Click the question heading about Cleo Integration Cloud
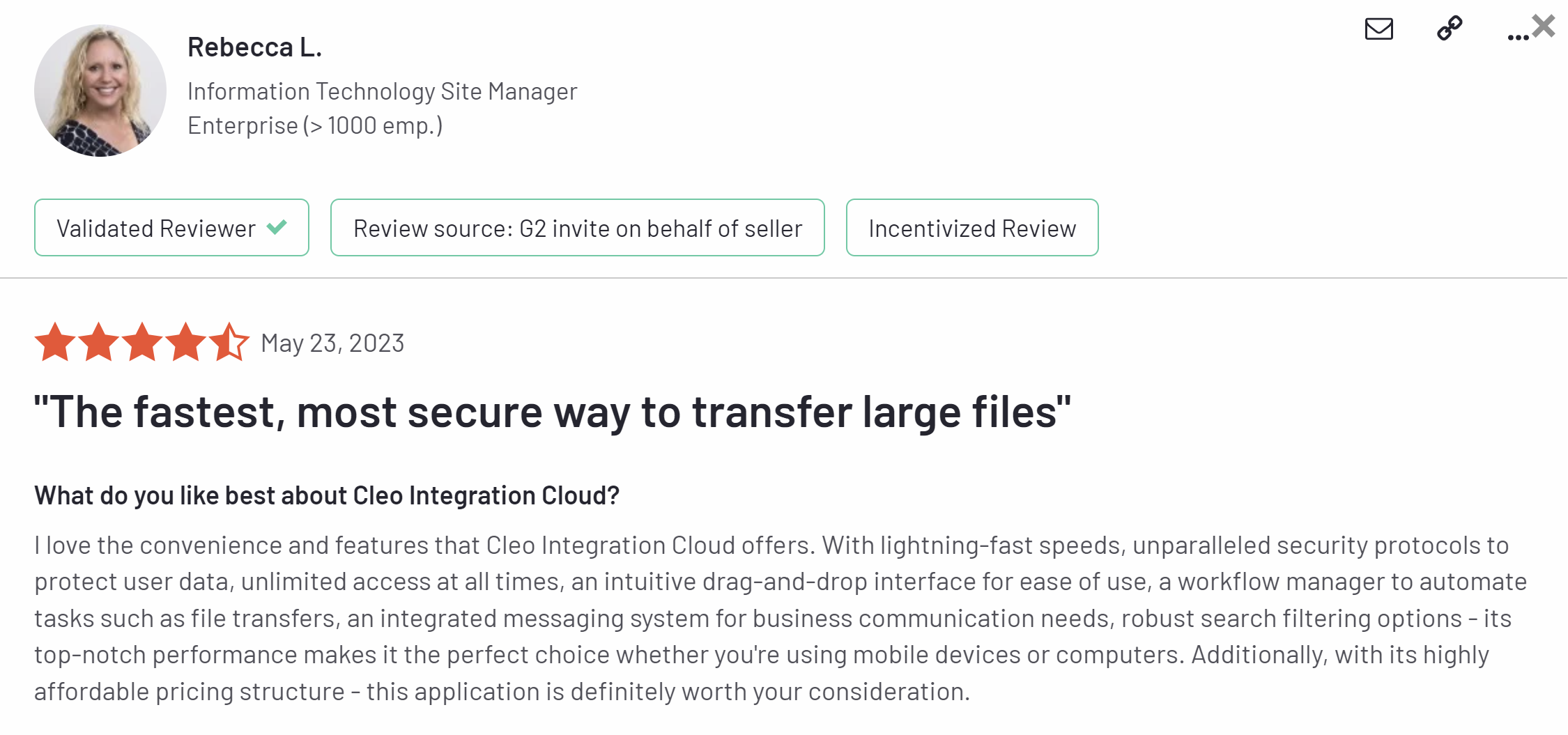1568x735 pixels. [327, 495]
